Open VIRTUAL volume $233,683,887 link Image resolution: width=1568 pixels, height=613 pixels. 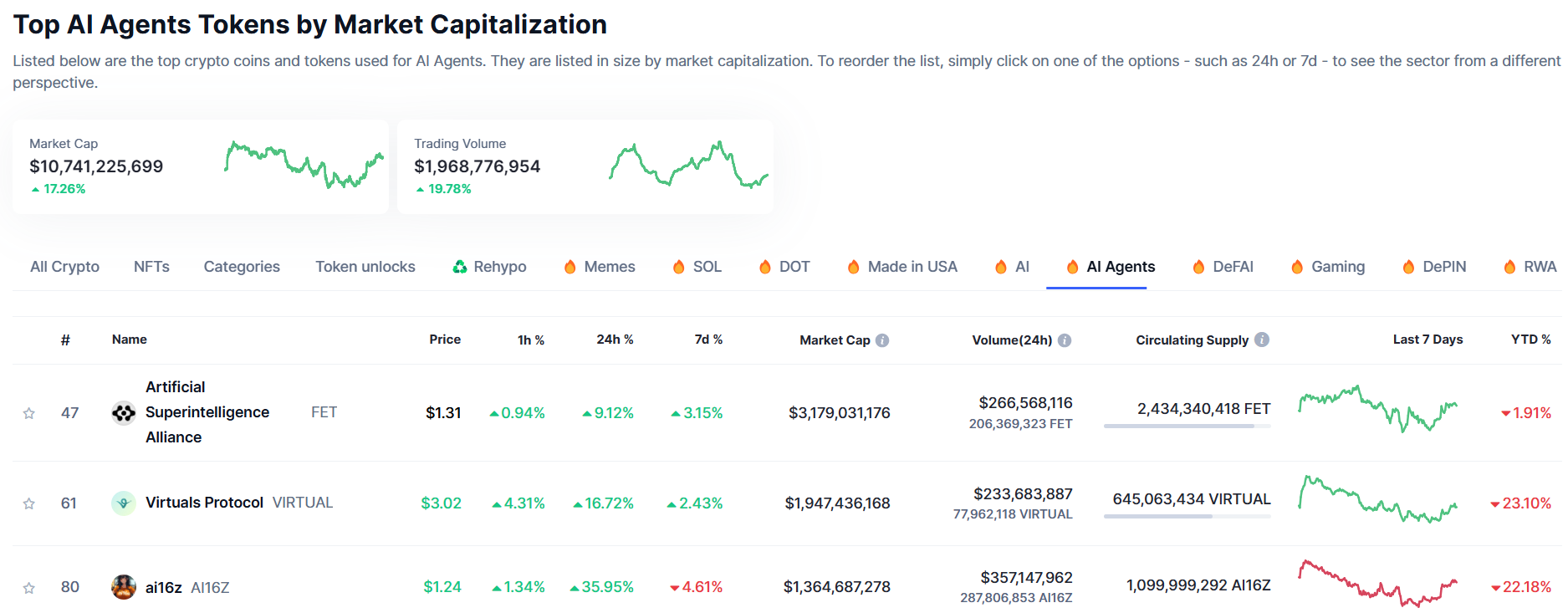point(1023,494)
